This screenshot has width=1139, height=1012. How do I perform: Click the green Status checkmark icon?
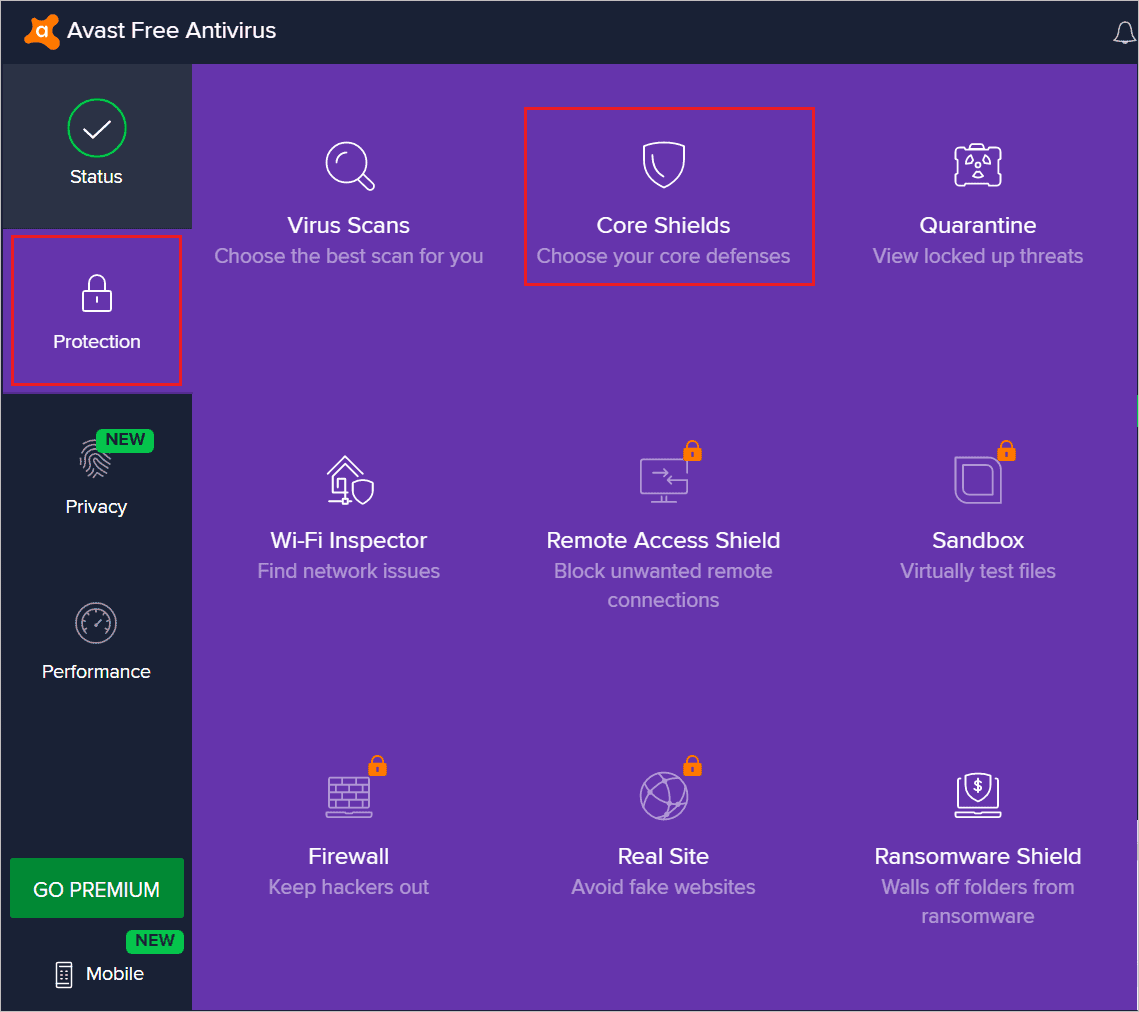click(97, 129)
